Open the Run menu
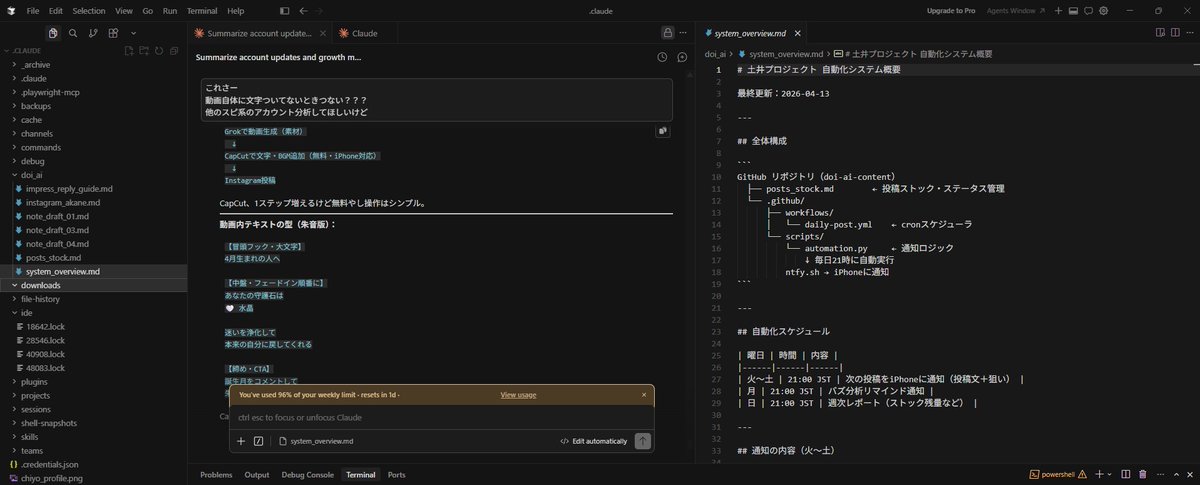This screenshot has height=485, width=1200. tap(170, 10)
